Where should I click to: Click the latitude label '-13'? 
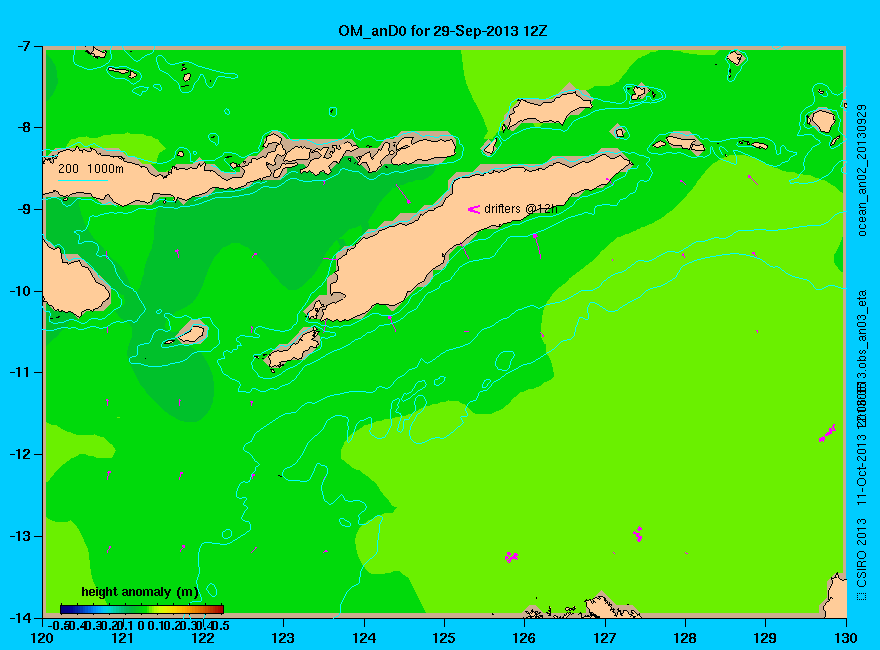(21, 536)
